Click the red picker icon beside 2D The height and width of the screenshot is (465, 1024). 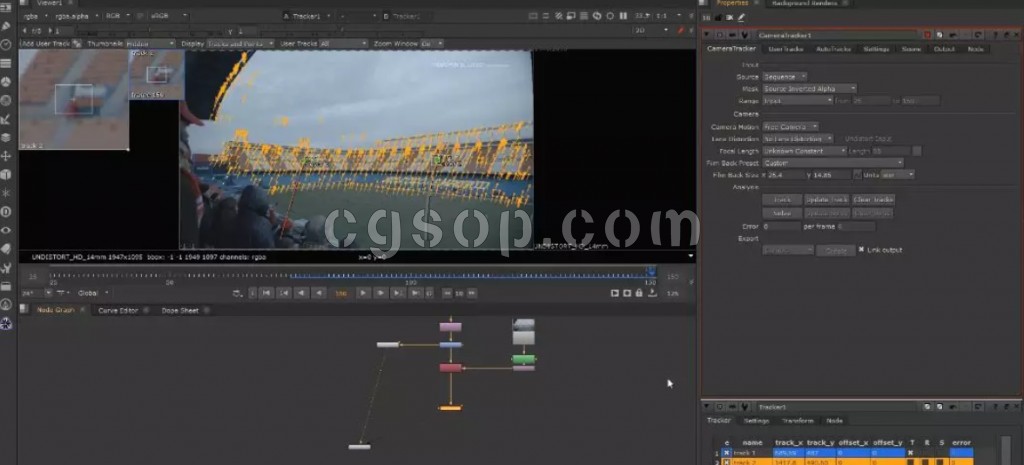[x=681, y=30]
